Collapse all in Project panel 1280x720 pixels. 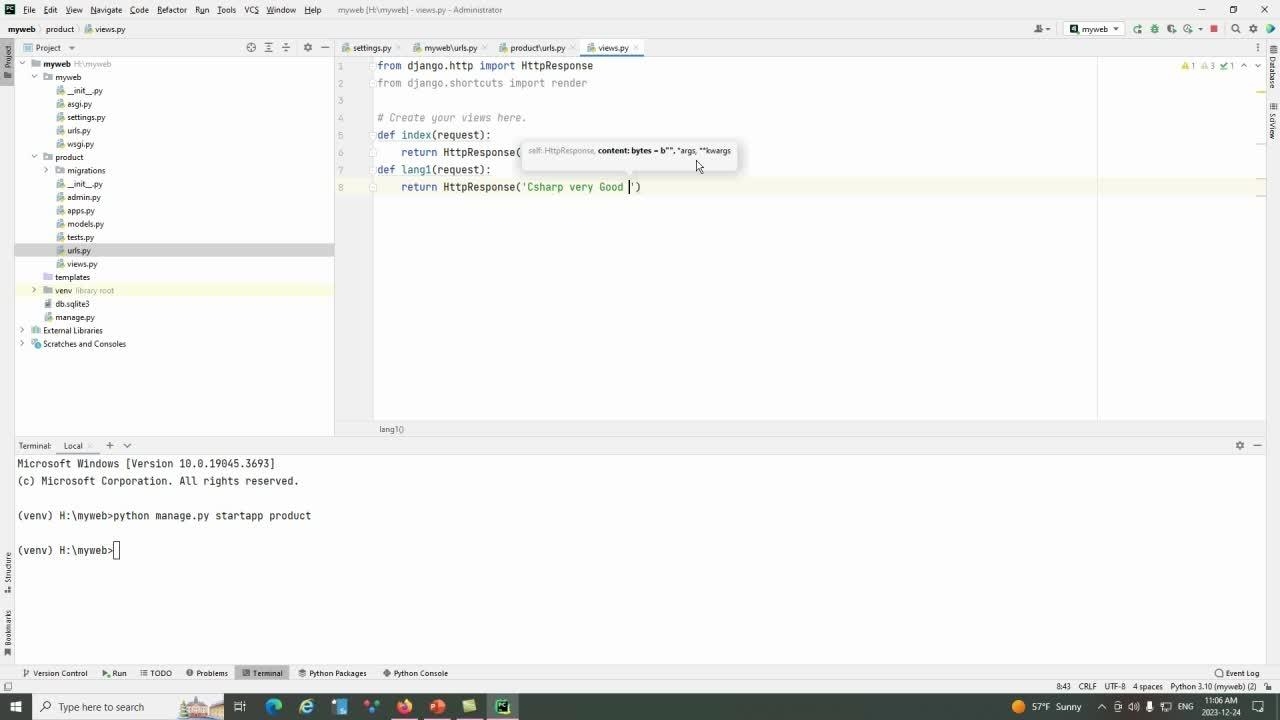pos(286,48)
